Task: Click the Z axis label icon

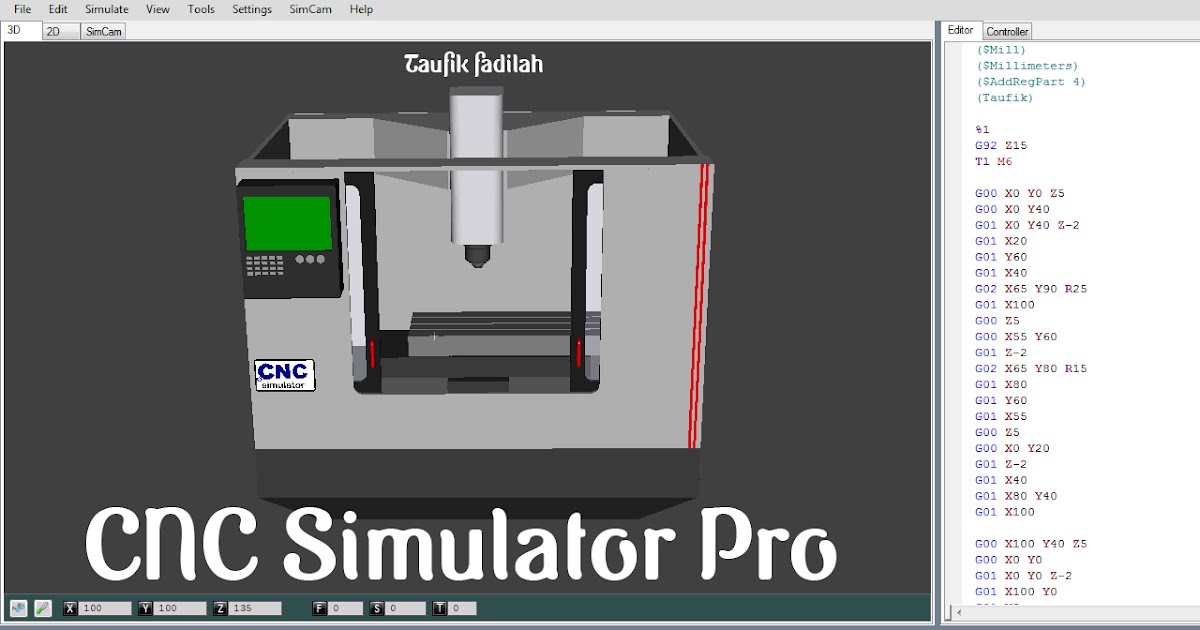Action: point(219,607)
